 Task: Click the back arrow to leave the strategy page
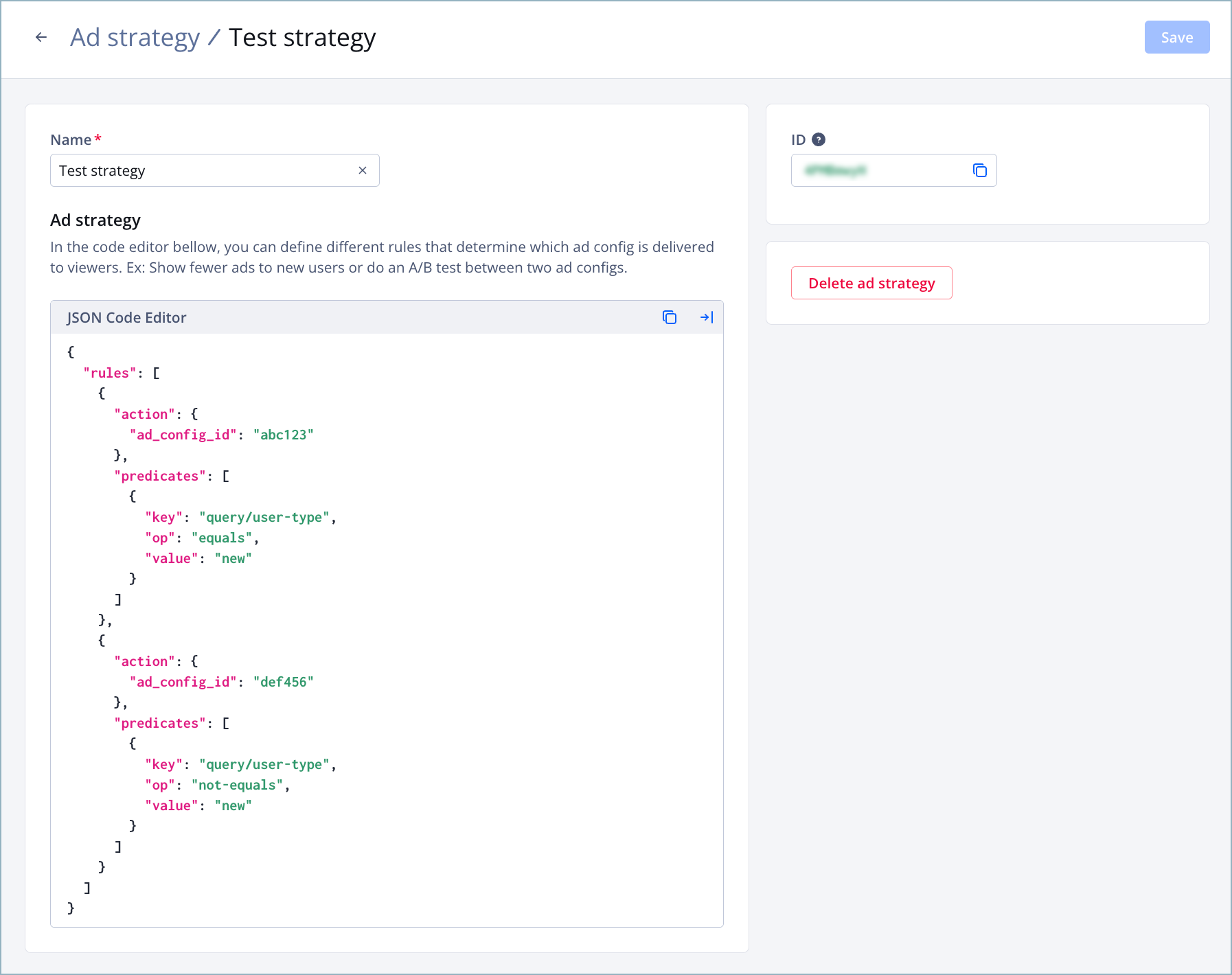(x=41, y=37)
